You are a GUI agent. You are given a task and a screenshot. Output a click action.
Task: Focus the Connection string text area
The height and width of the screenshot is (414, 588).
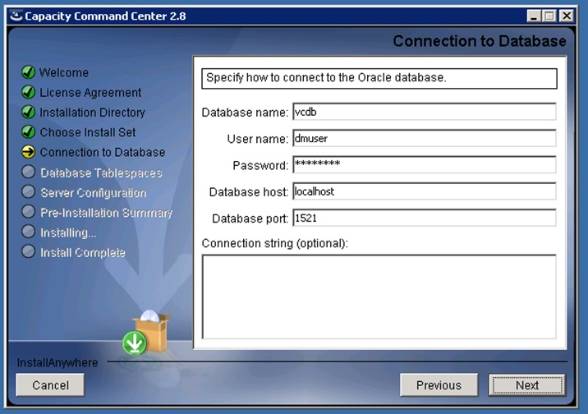click(x=379, y=297)
